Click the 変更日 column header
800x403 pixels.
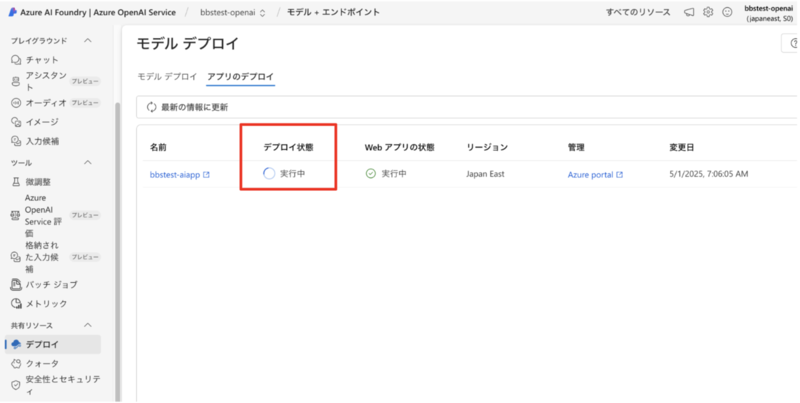coord(682,147)
